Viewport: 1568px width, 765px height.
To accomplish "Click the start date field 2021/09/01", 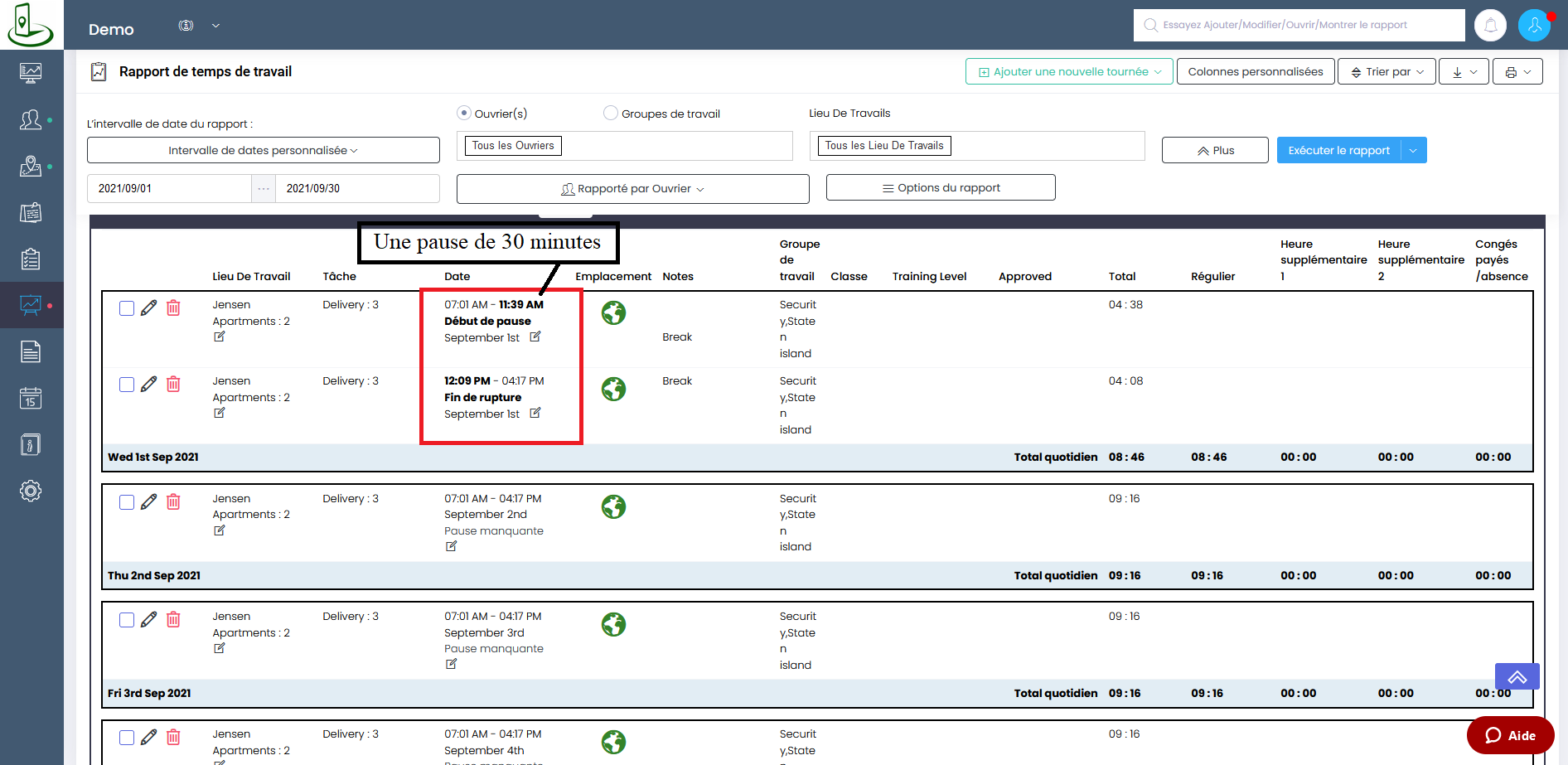I will coord(169,189).
